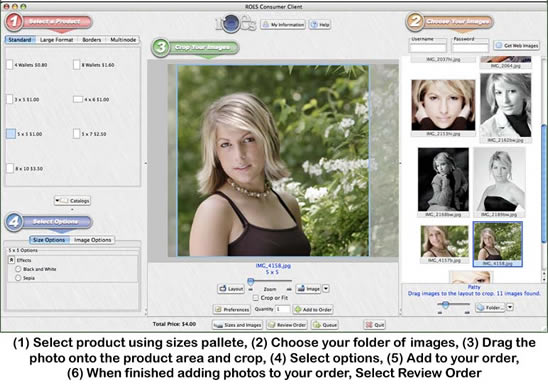Choose the Black and White effect

click(18, 269)
